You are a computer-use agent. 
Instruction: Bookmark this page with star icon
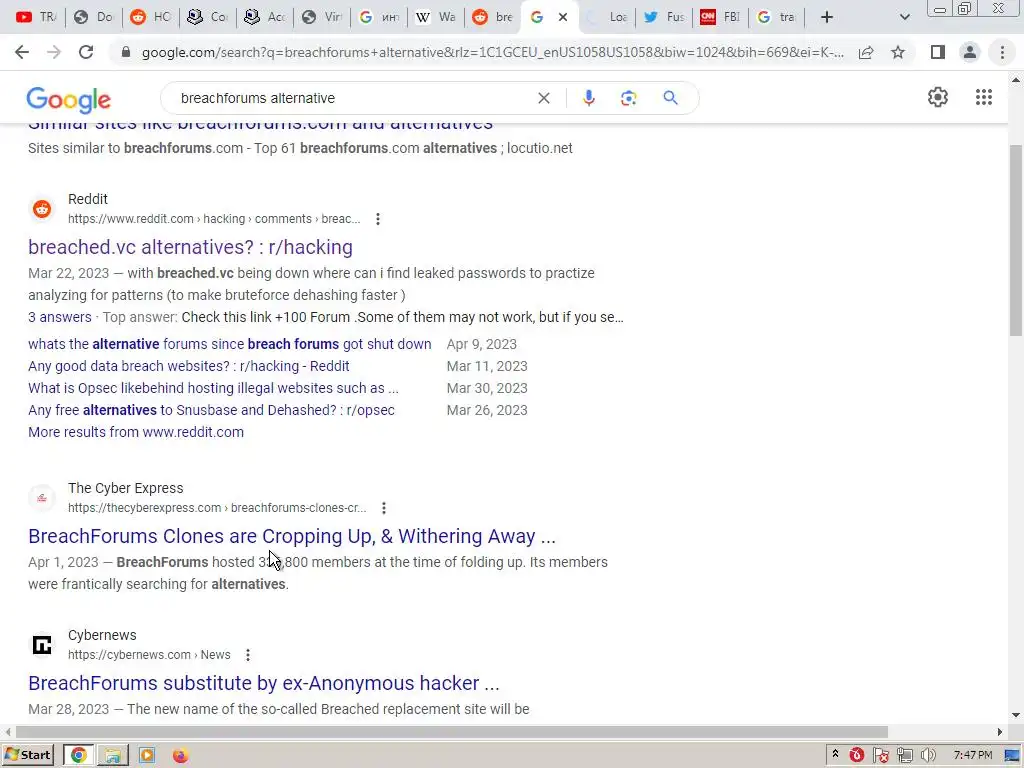click(898, 52)
